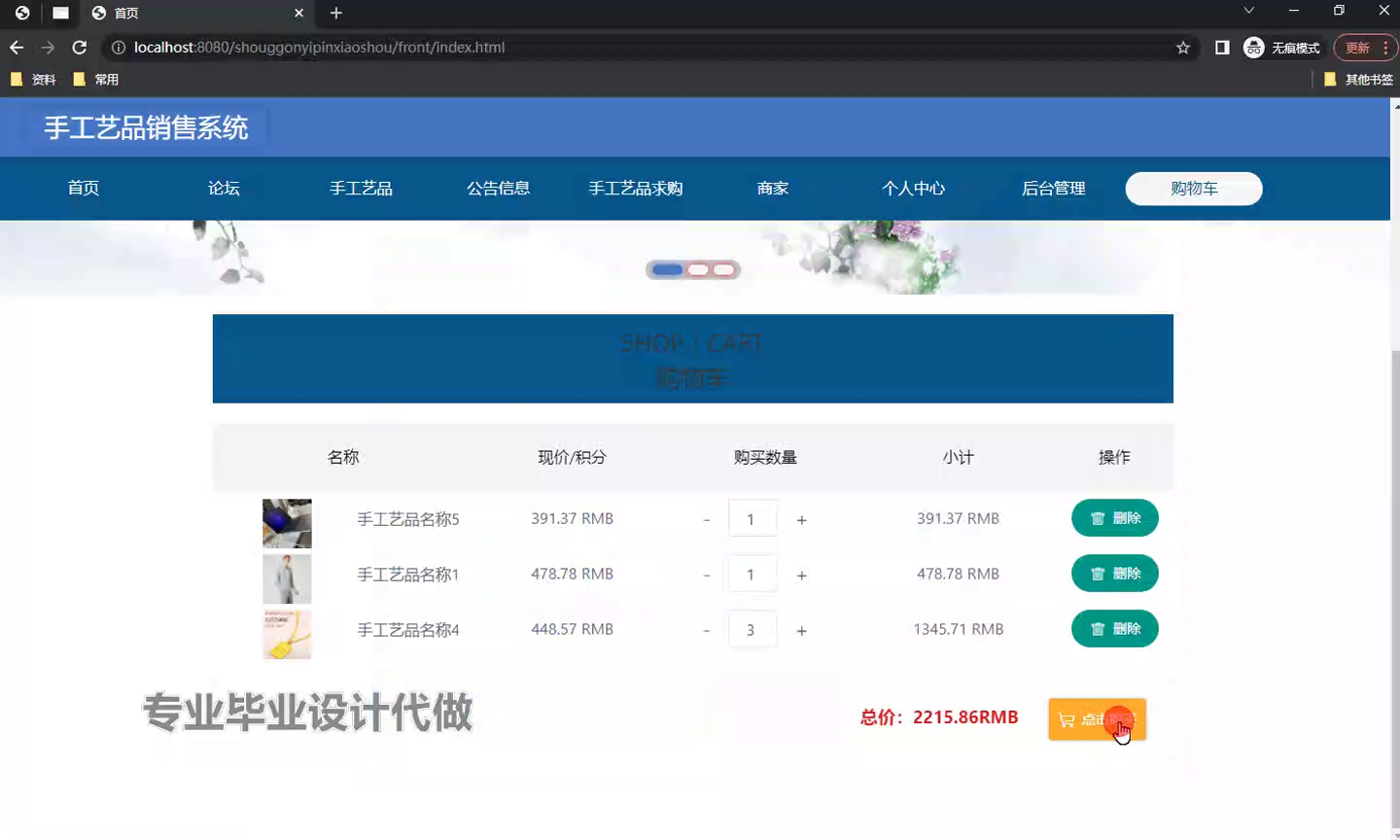Viewport: 1400px width, 840px height.
Task: Open the 手工艺品 navigation item
Action: tap(361, 189)
